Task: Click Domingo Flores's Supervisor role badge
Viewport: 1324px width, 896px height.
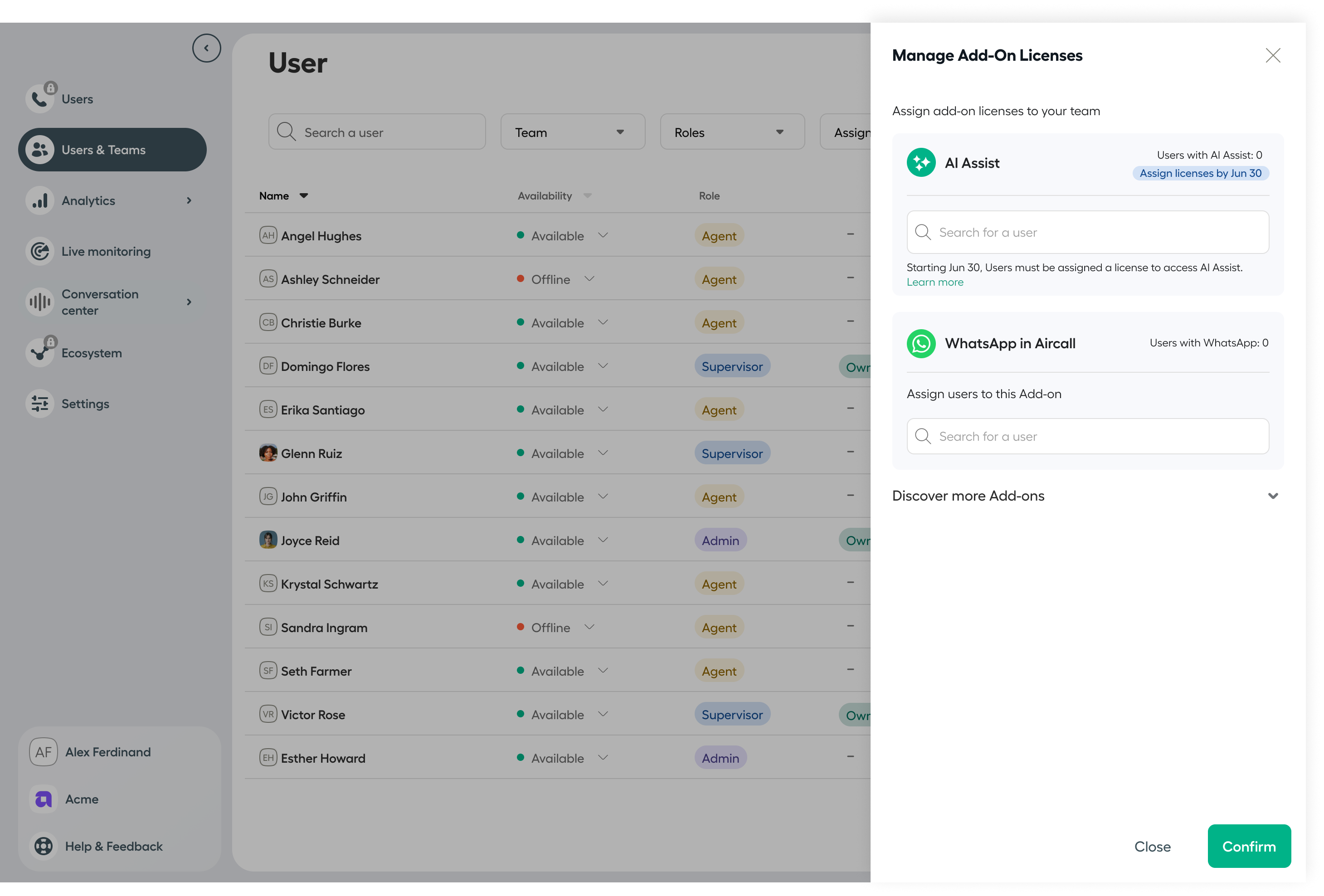Action: click(x=732, y=365)
